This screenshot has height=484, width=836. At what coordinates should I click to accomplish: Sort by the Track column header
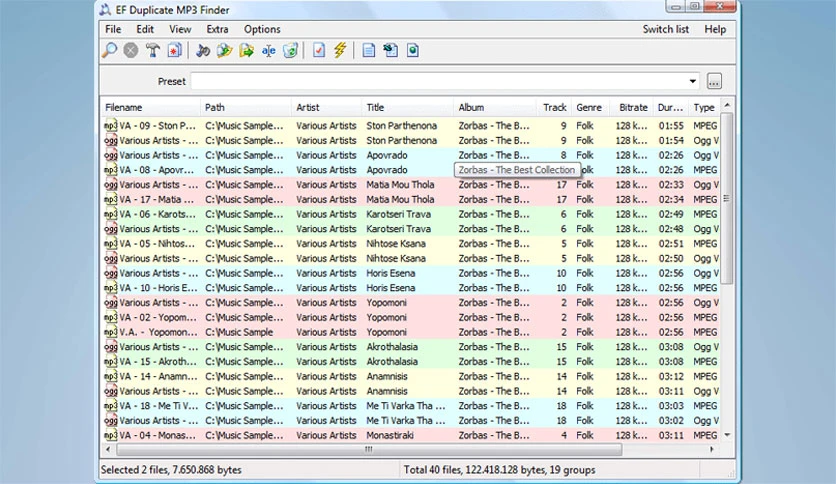tap(552, 107)
